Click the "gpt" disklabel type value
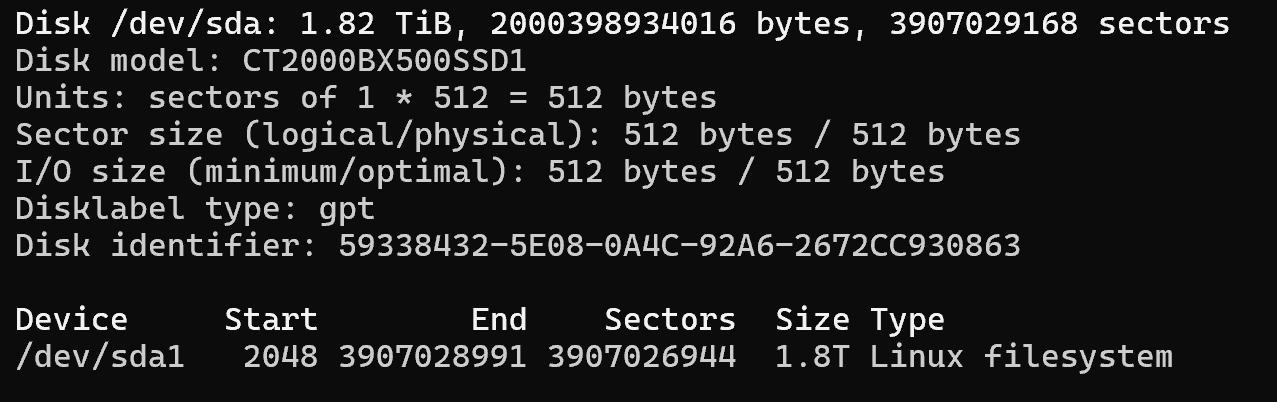The height and width of the screenshot is (402, 1277). pos(346,208)
